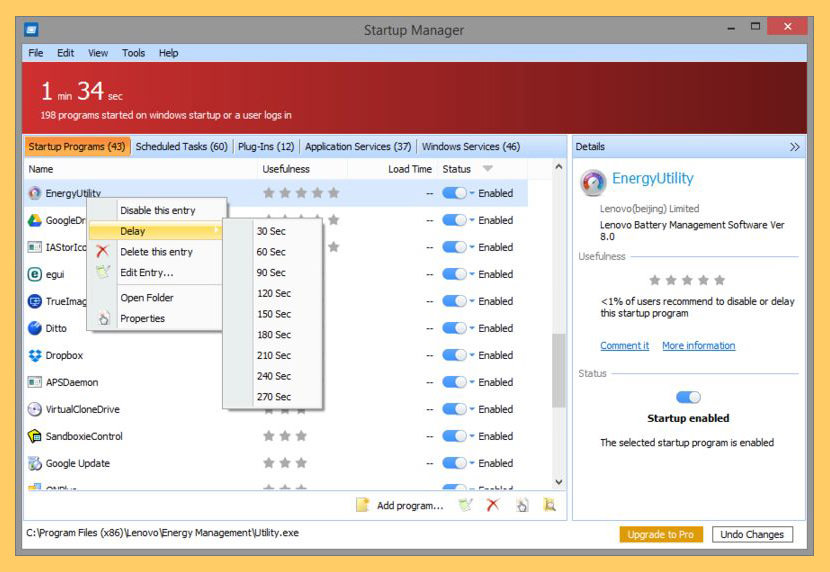Click the pencil icon beside Edit Entry
The width and height of the screenshot is (830, 572).
click(103, 272)
